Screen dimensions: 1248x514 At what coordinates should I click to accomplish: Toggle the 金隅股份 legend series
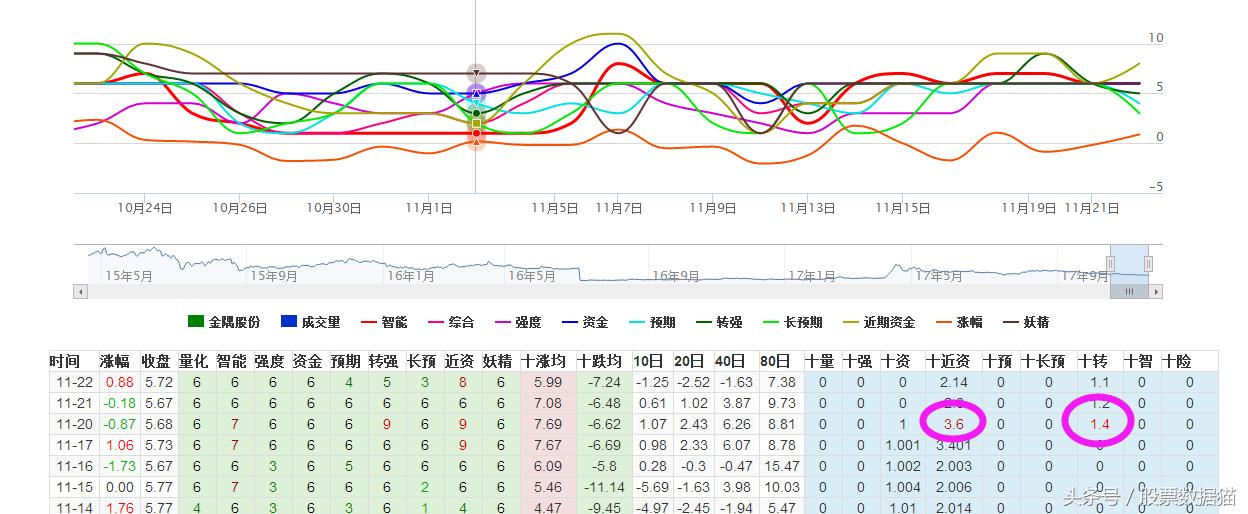coord(224,322)
